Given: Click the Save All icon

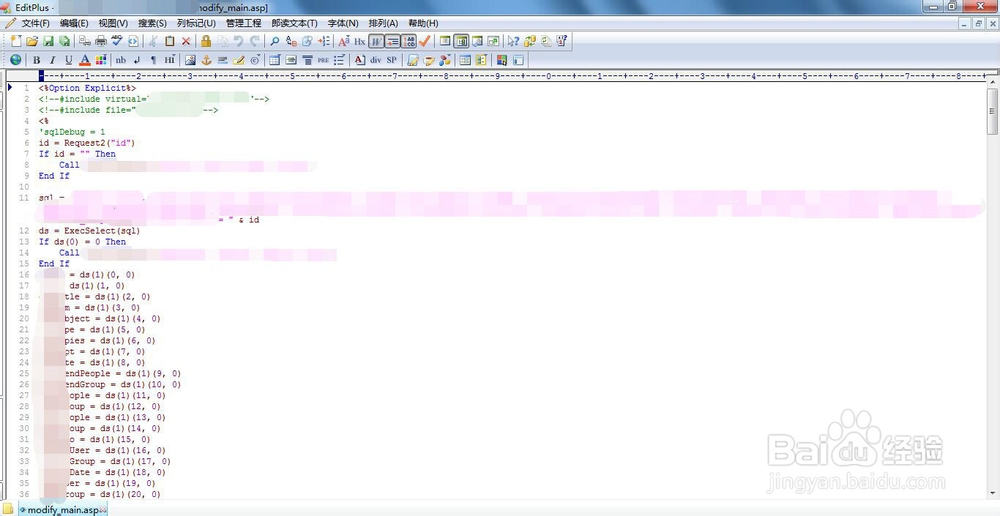Looking at the screenshot, I should click(x=64, y=41).
